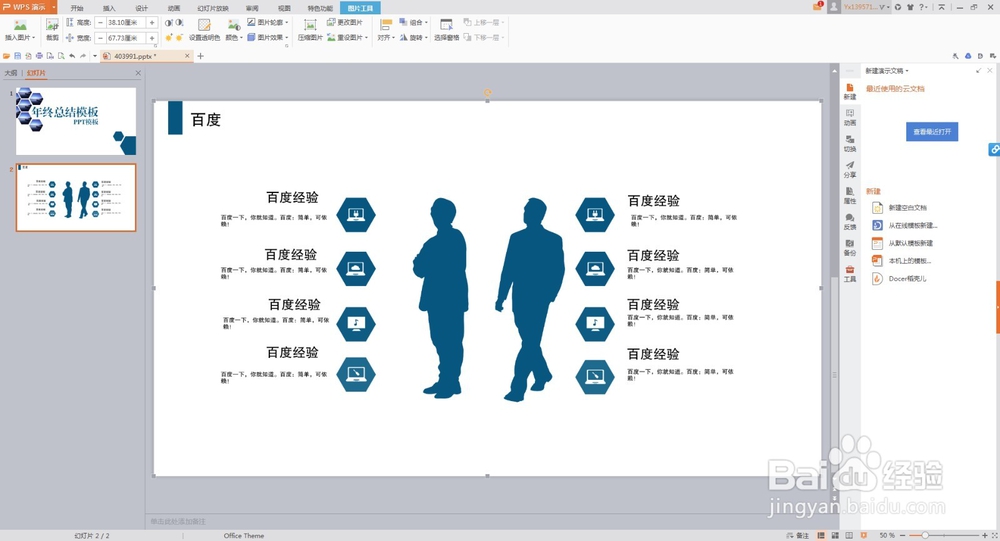
Task: Open the 新建 (New) sidebar panel icon
Action: (849, 91)
